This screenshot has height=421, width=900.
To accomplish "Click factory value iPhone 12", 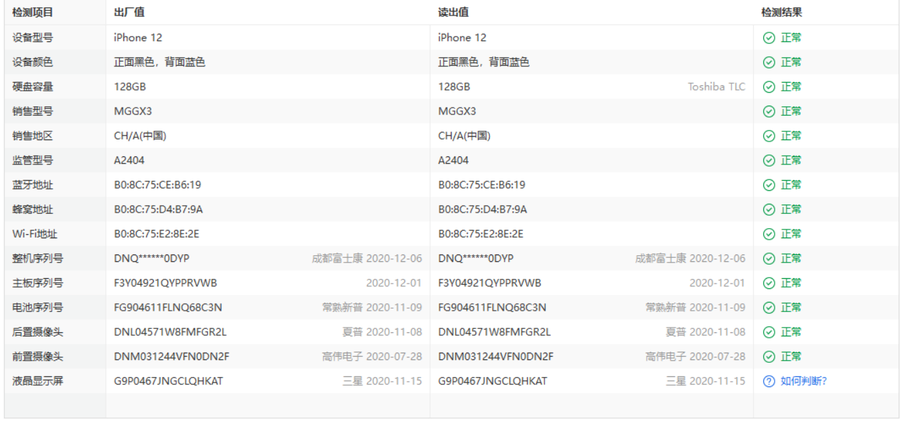I will pyautogui.click(x=138, y=38).
